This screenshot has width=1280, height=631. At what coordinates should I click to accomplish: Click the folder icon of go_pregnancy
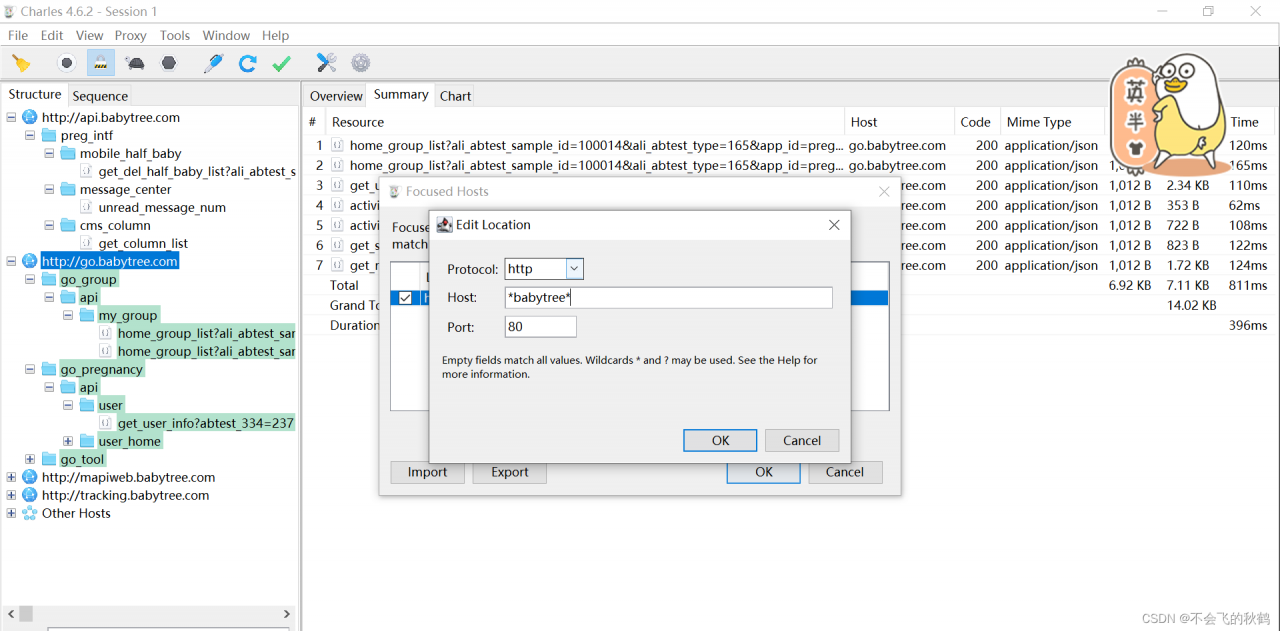[x=49, y=369]
